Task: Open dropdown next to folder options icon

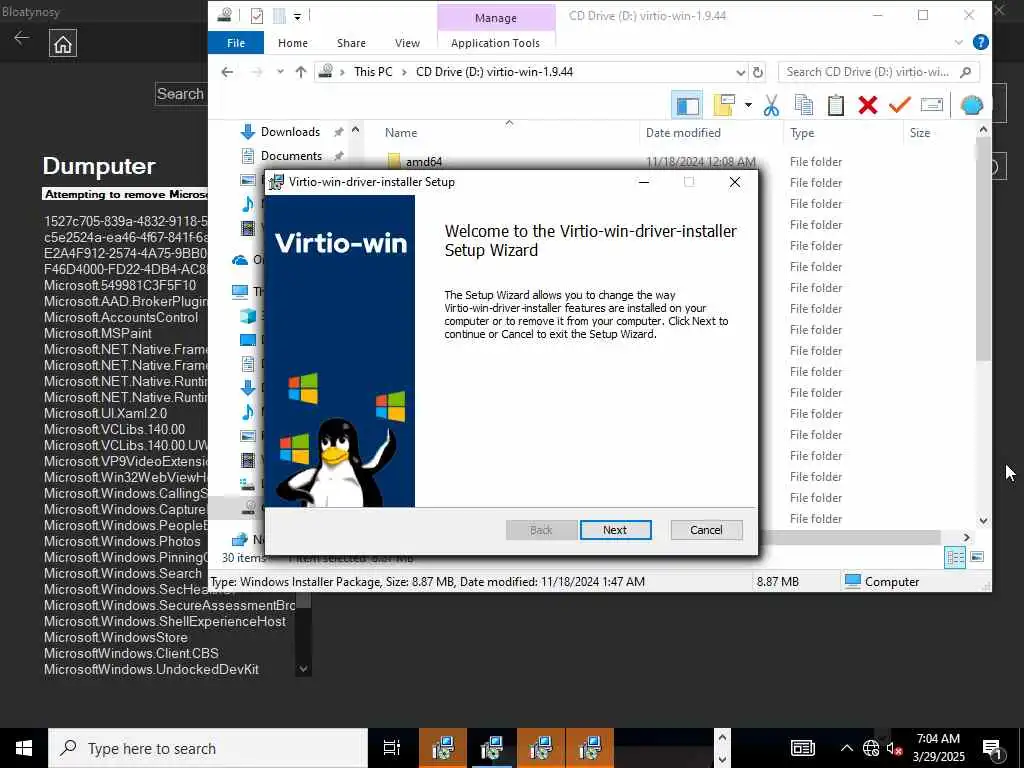Action: [x=748, y=105]
